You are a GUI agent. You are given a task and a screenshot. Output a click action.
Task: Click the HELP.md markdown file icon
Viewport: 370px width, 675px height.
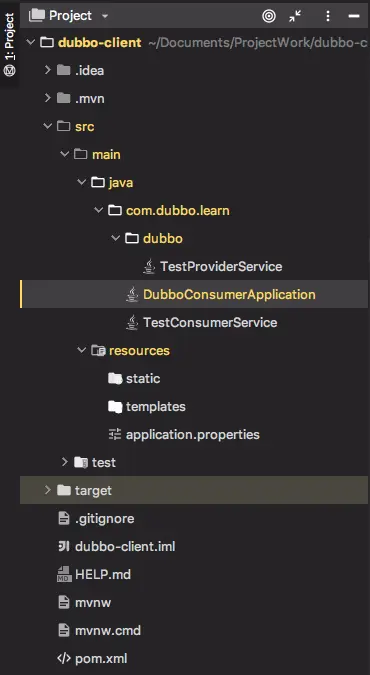[64, 574]
